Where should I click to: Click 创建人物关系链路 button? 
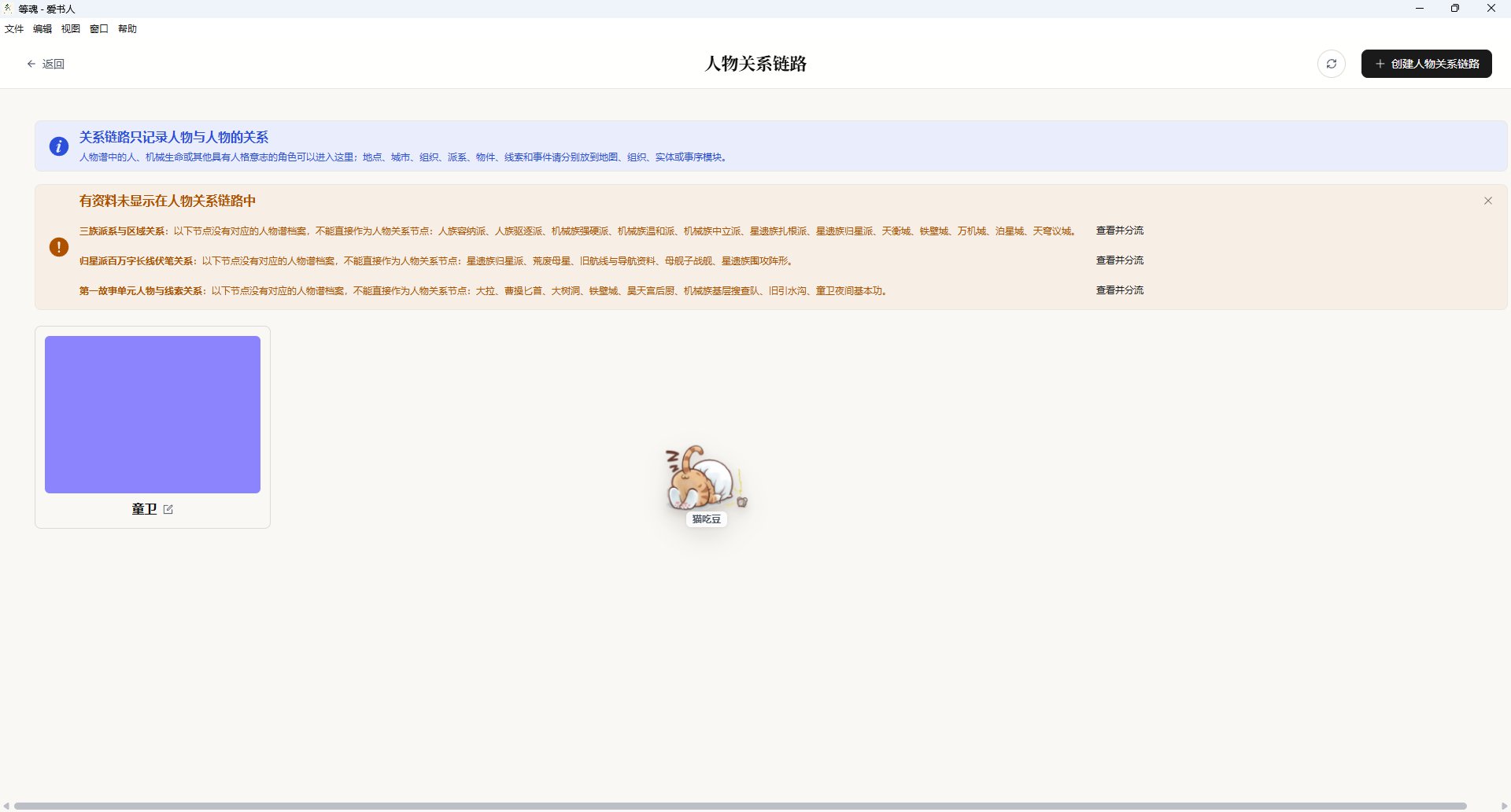click(1427, 64)
